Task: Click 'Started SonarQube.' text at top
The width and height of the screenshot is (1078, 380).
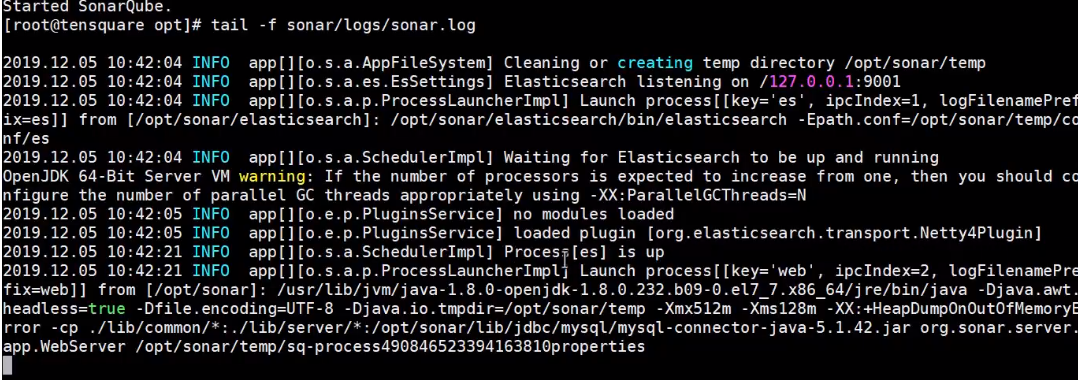Action: (x=87, y=8)
